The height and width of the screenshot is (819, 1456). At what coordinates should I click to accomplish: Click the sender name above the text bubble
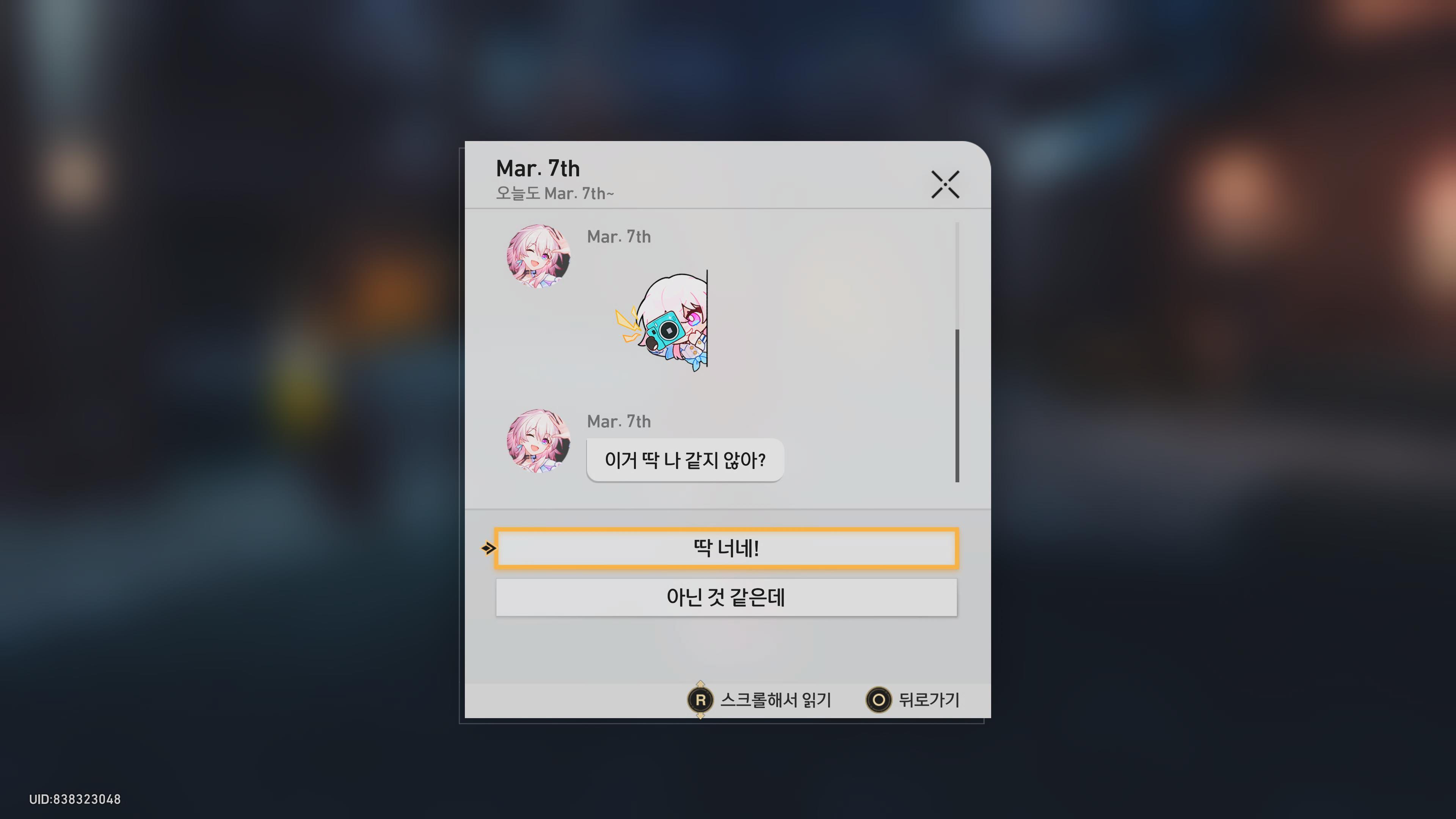pyautogui.click(x=619, y=421)
